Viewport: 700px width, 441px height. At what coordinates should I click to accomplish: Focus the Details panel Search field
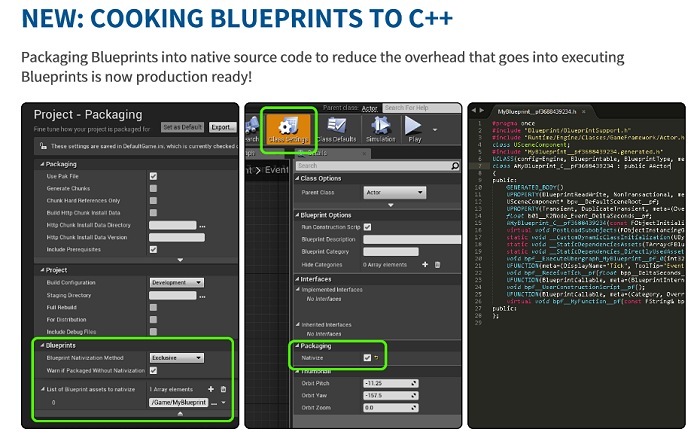click(x=378, y=166)
